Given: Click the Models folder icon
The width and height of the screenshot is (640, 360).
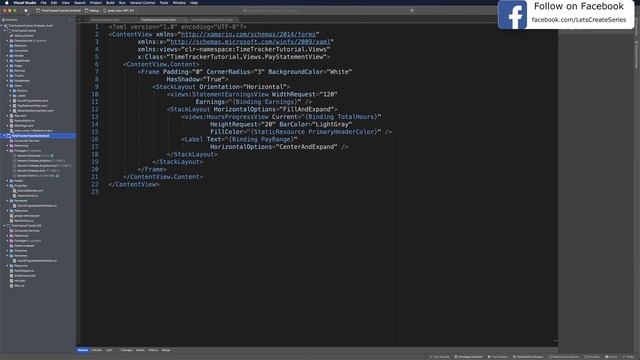Looking at the screenshot, I should [x=11, y=56].
